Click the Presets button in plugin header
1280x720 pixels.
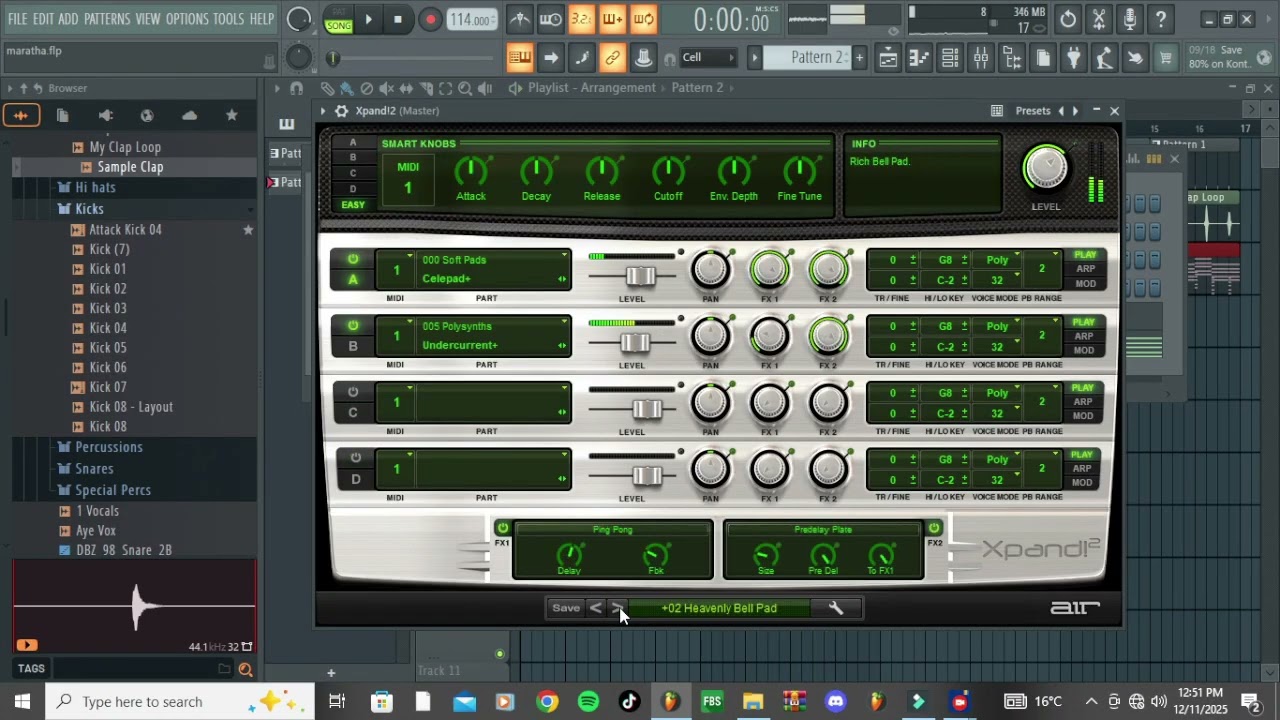[1033, 111]
